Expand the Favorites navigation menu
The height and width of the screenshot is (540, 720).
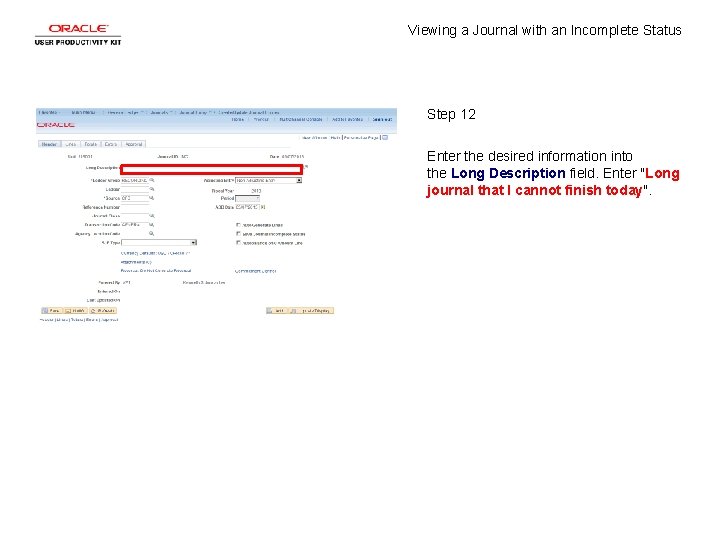point(48,112)
